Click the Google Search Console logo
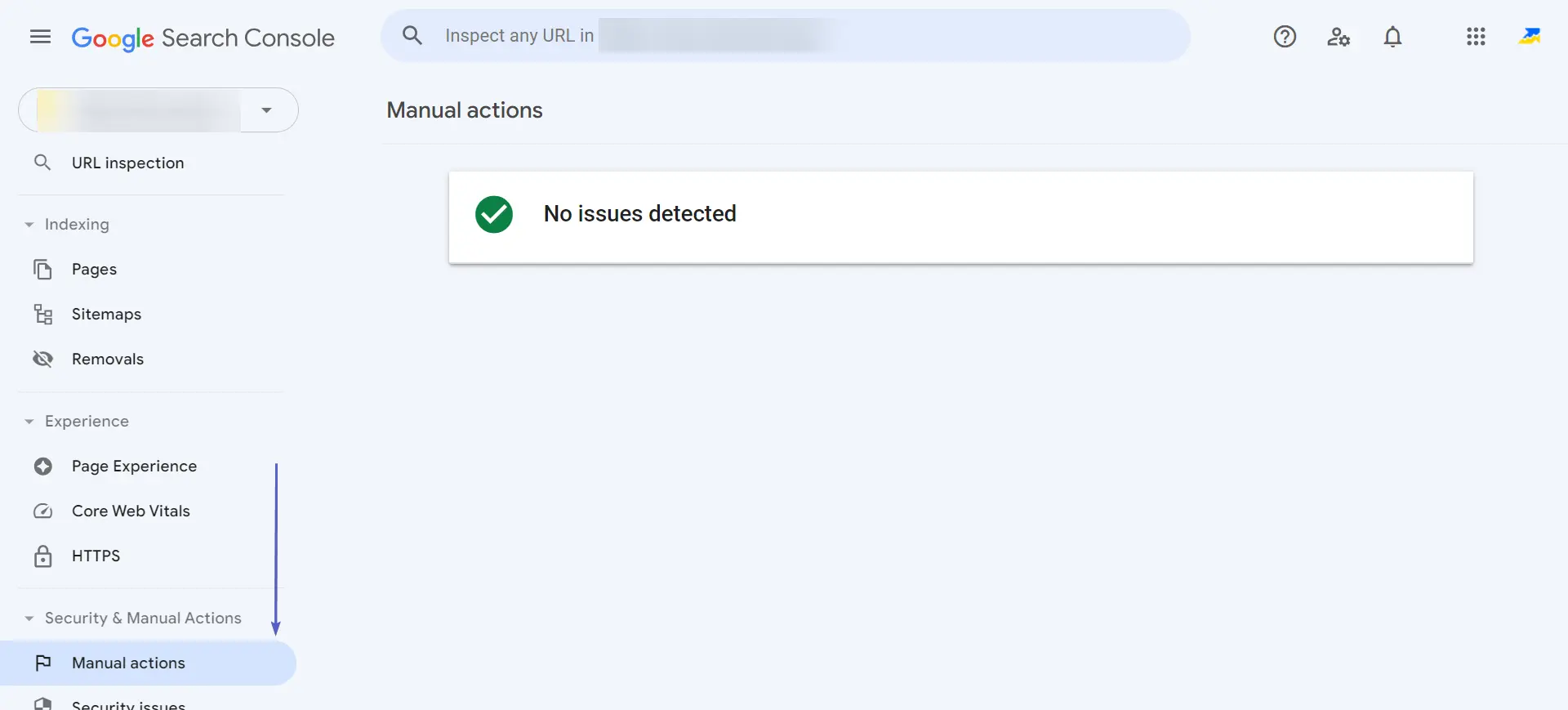The width and height of the screenshot is (1568, 710). (203, 38)
